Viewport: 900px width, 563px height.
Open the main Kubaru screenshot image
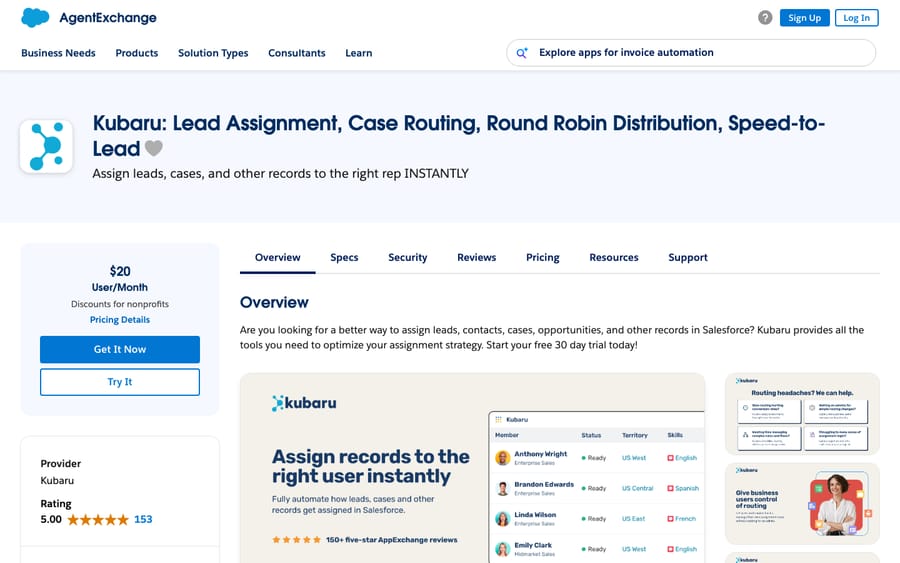[x=472, y=468]
